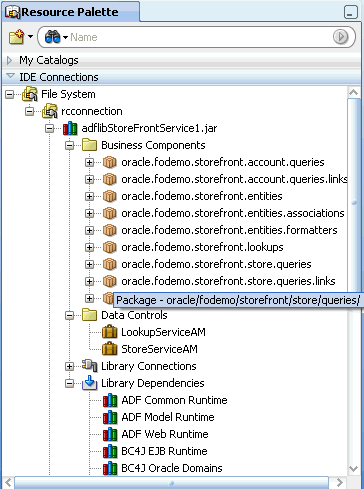This screenshot has width=364, height=489.
Task: Click the adflibStoreFrontService1.jar library icon
Action: 70,128
